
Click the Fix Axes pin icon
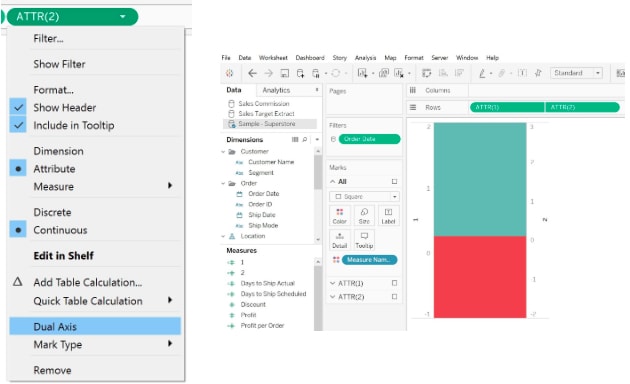coord(538,73)
